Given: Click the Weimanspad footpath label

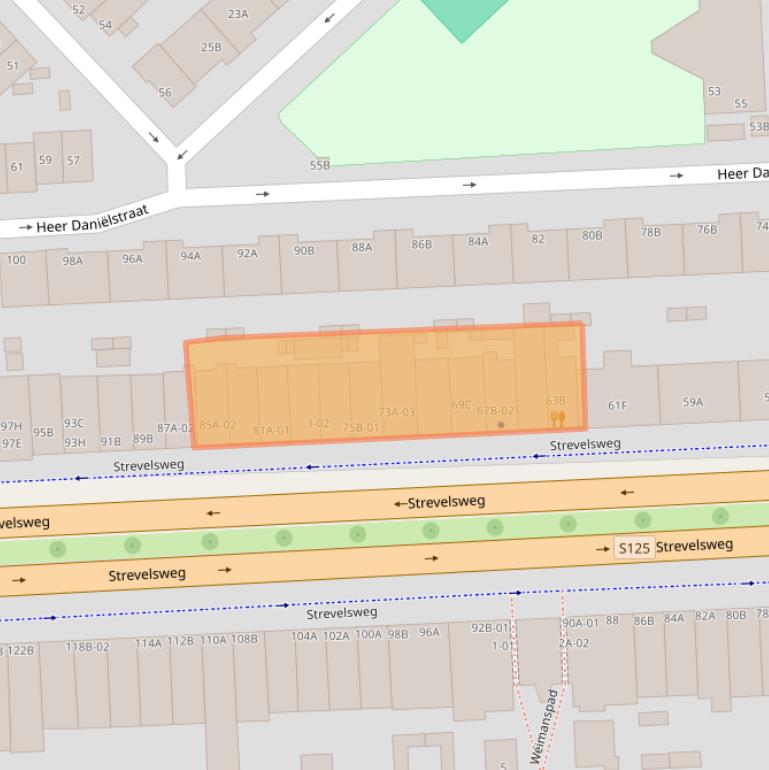Looking at the screenshot, I should pos(543,729).
